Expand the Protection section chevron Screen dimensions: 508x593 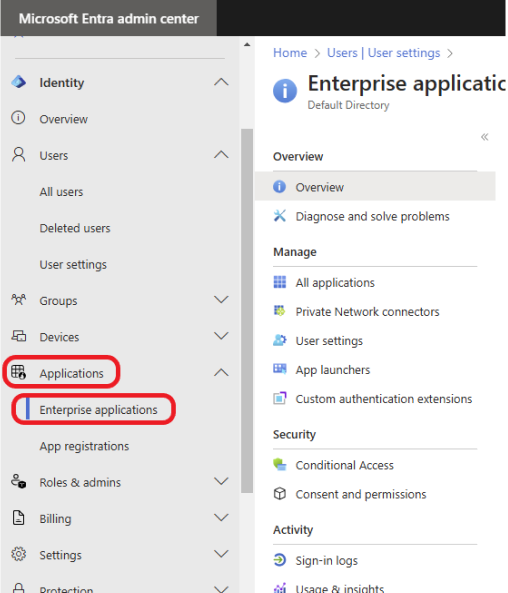[221, 588]
